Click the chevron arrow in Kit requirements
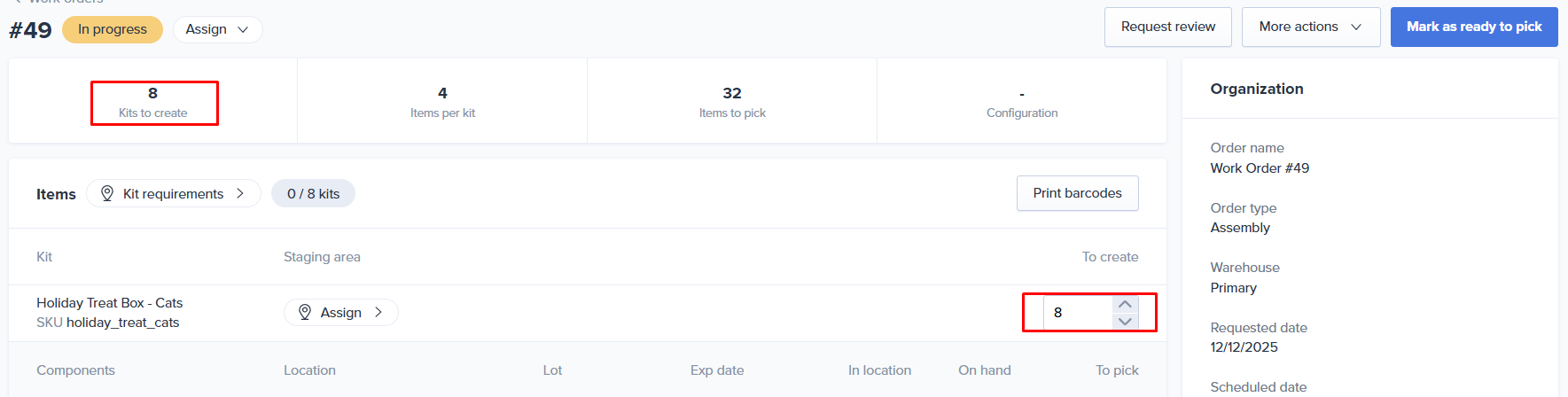 240,193
